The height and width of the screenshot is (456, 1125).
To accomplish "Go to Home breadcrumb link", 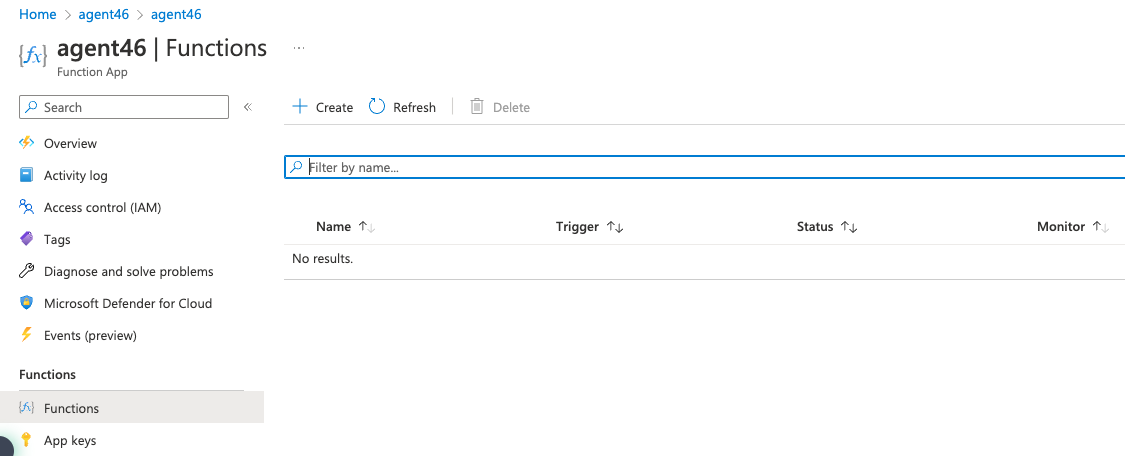I will pyautogui.click(x=37, y=14).
